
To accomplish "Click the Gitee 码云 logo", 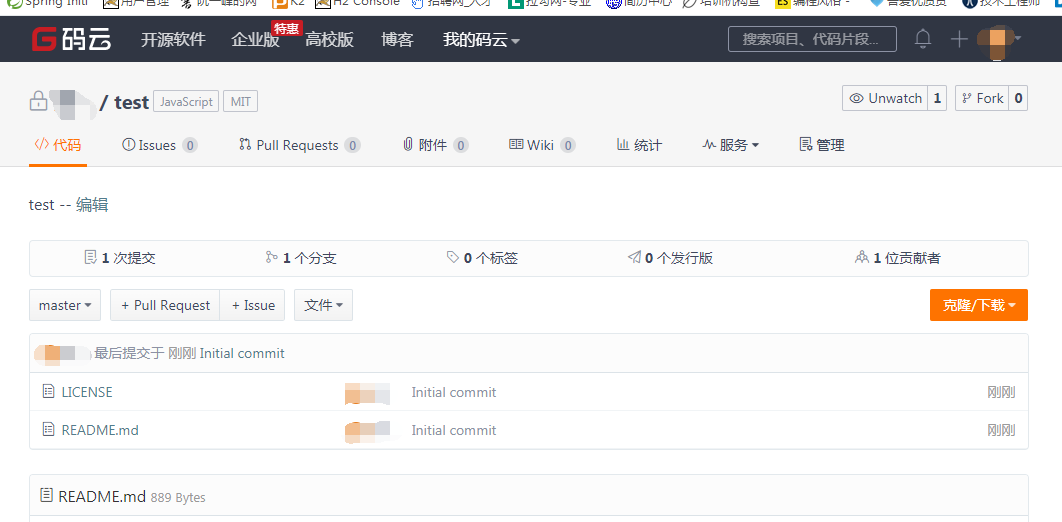I will coord(71,40).
